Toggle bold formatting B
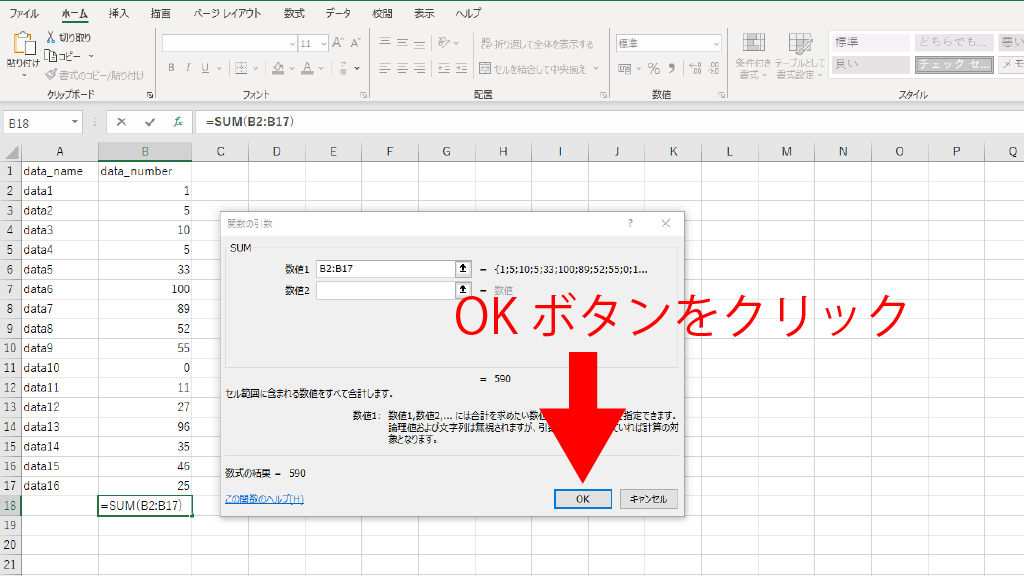1024x576 pixels. pyautogui.click(x=171, y=69)
